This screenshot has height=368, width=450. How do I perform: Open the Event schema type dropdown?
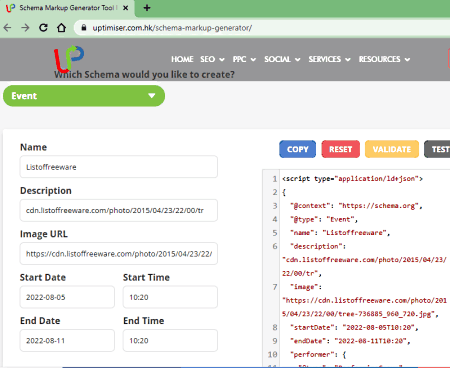[x=84, y=96]
